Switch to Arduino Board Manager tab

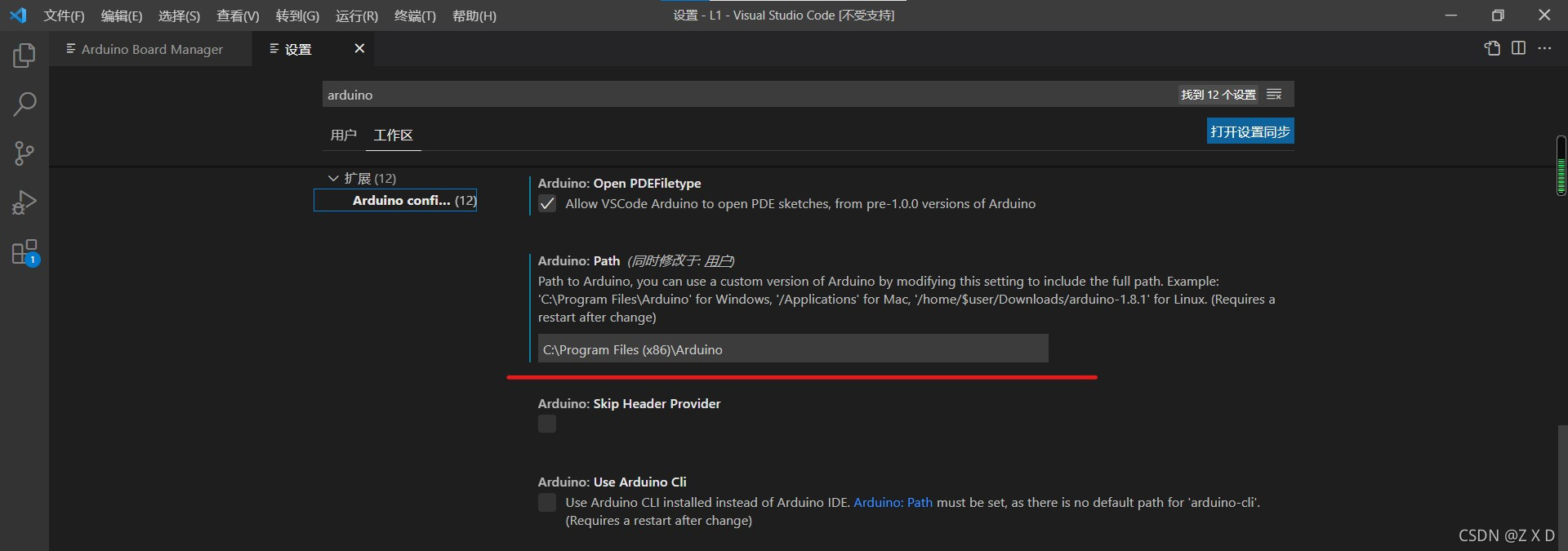point(151,49)
